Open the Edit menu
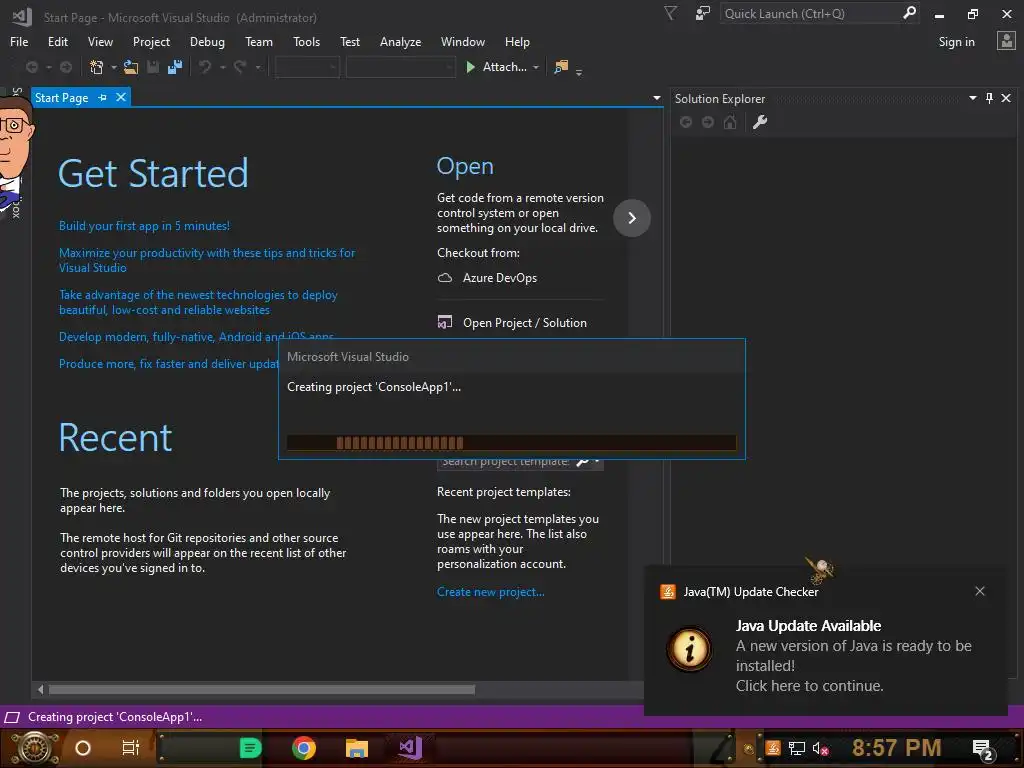 pyautogui.click(x=57, y=42)
